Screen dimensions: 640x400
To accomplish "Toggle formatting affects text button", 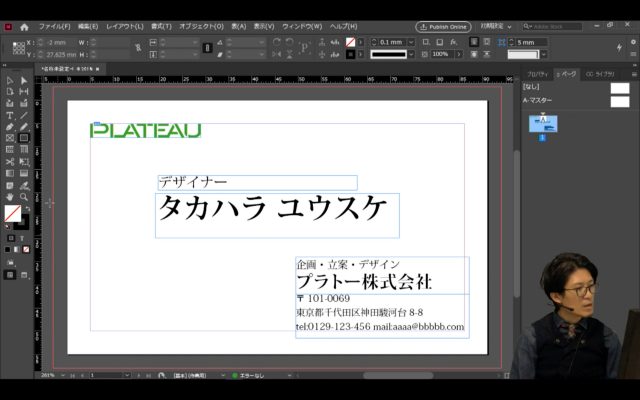I will click(22, 238).
